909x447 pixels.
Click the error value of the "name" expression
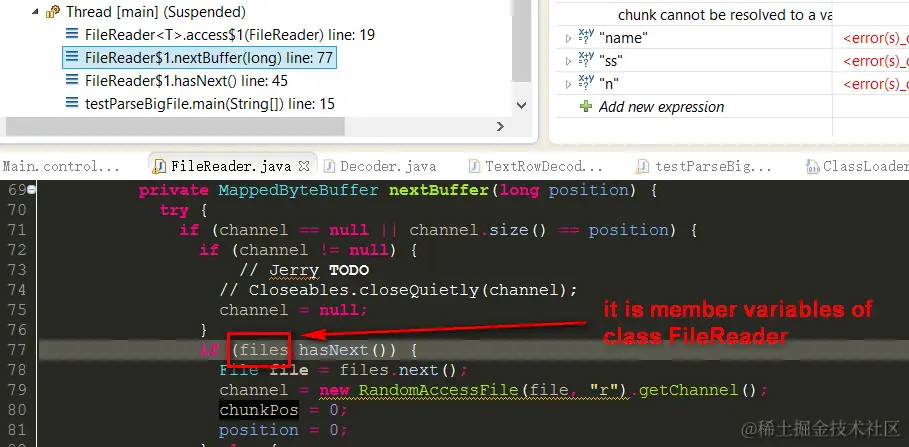point(875,38)
